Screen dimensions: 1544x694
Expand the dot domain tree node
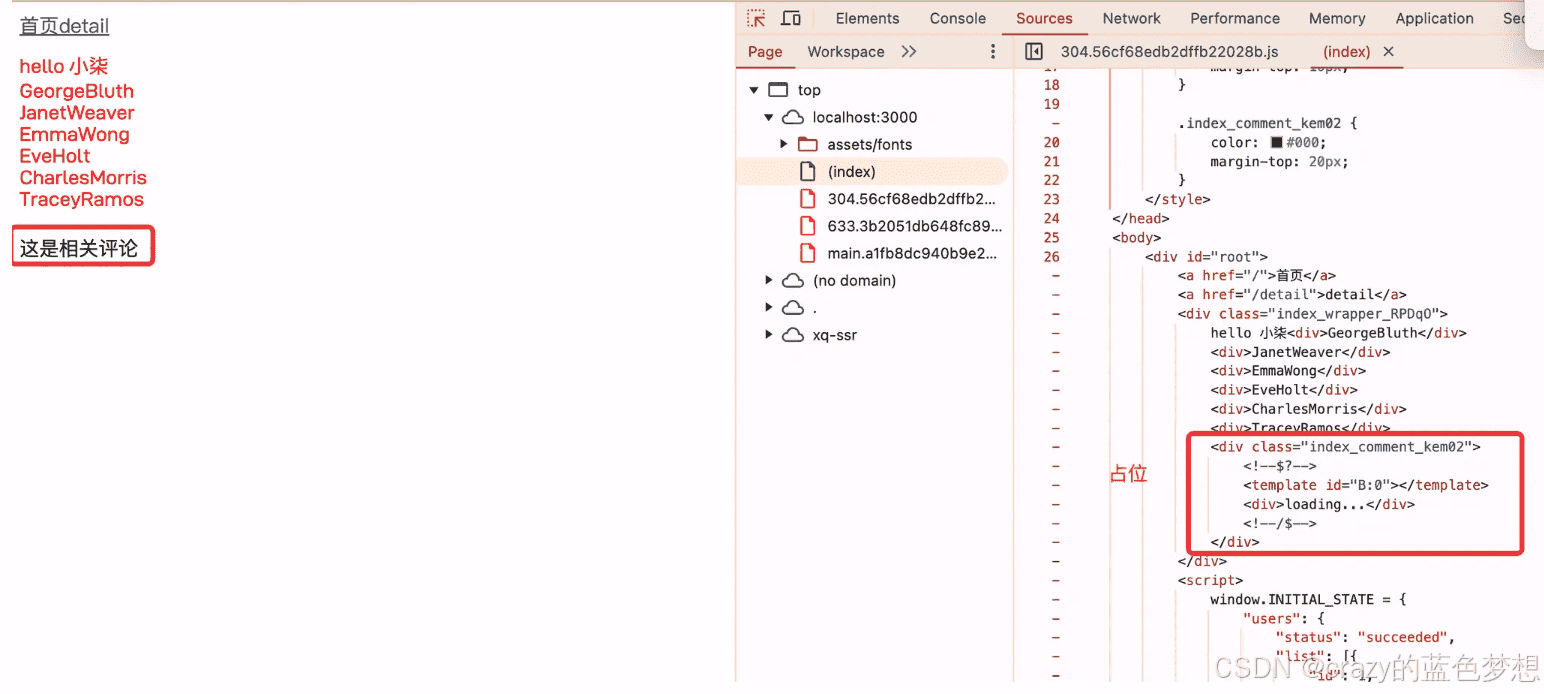pos(769,308)
